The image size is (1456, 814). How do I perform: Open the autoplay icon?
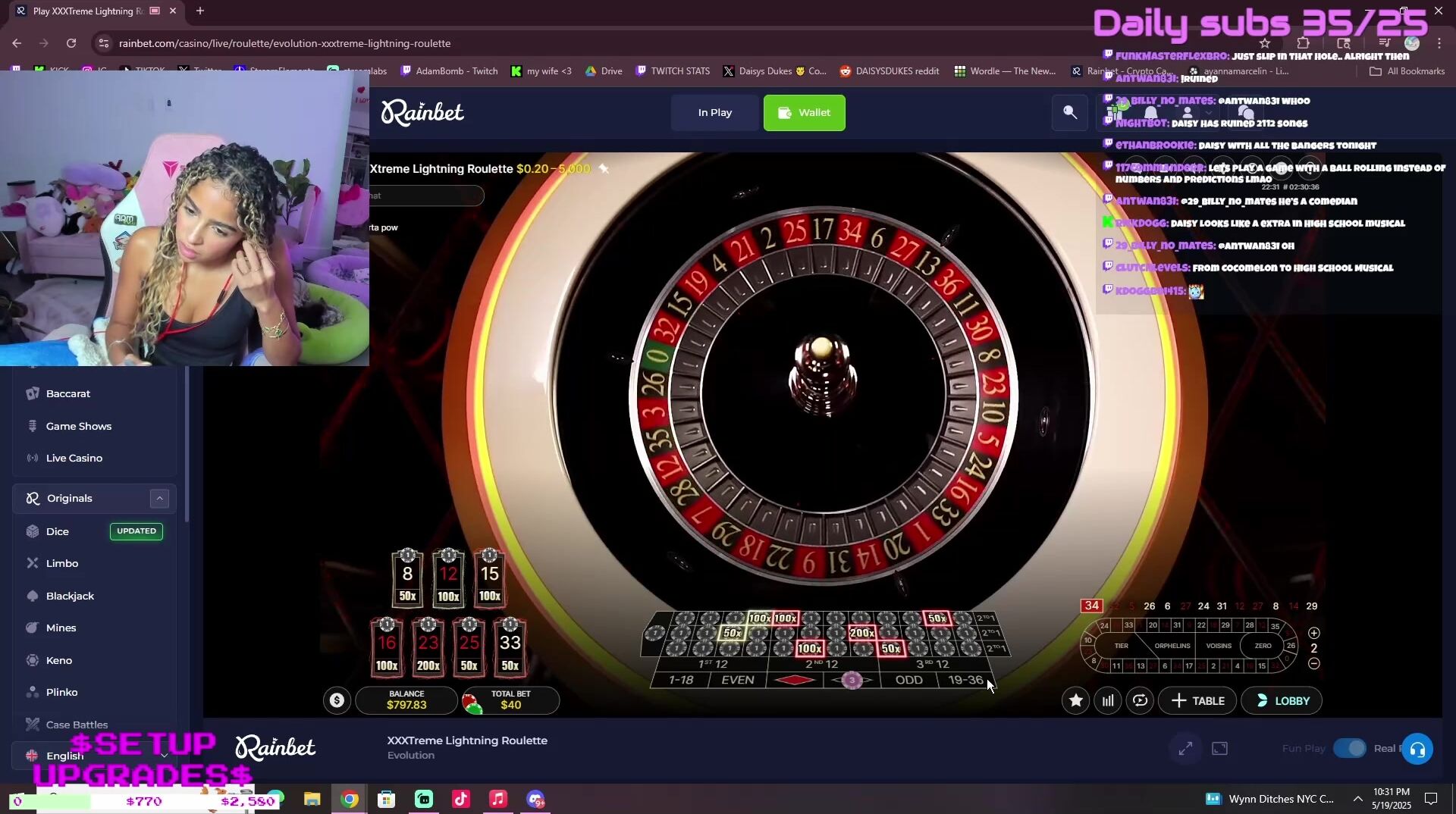pos(1140,701)
